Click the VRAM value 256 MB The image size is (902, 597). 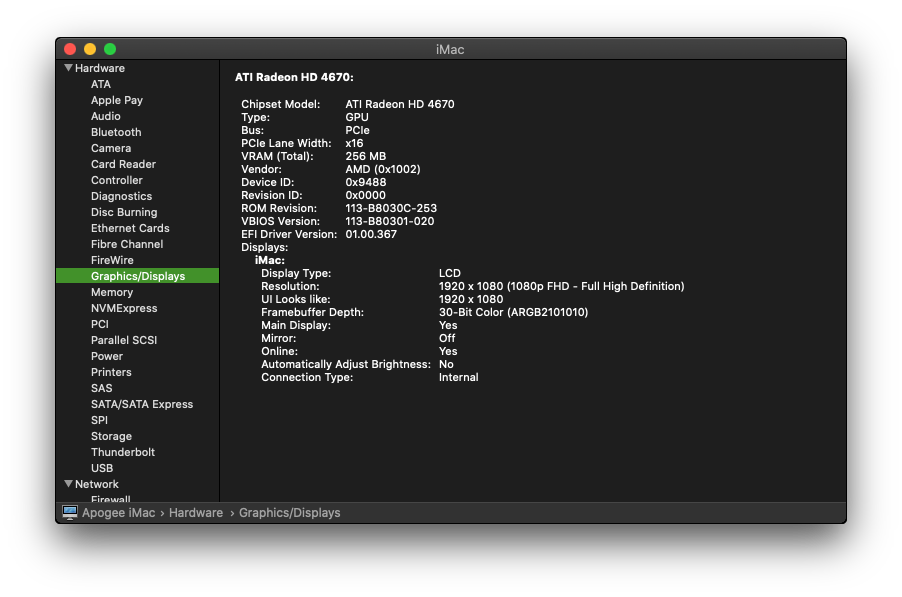365,156
